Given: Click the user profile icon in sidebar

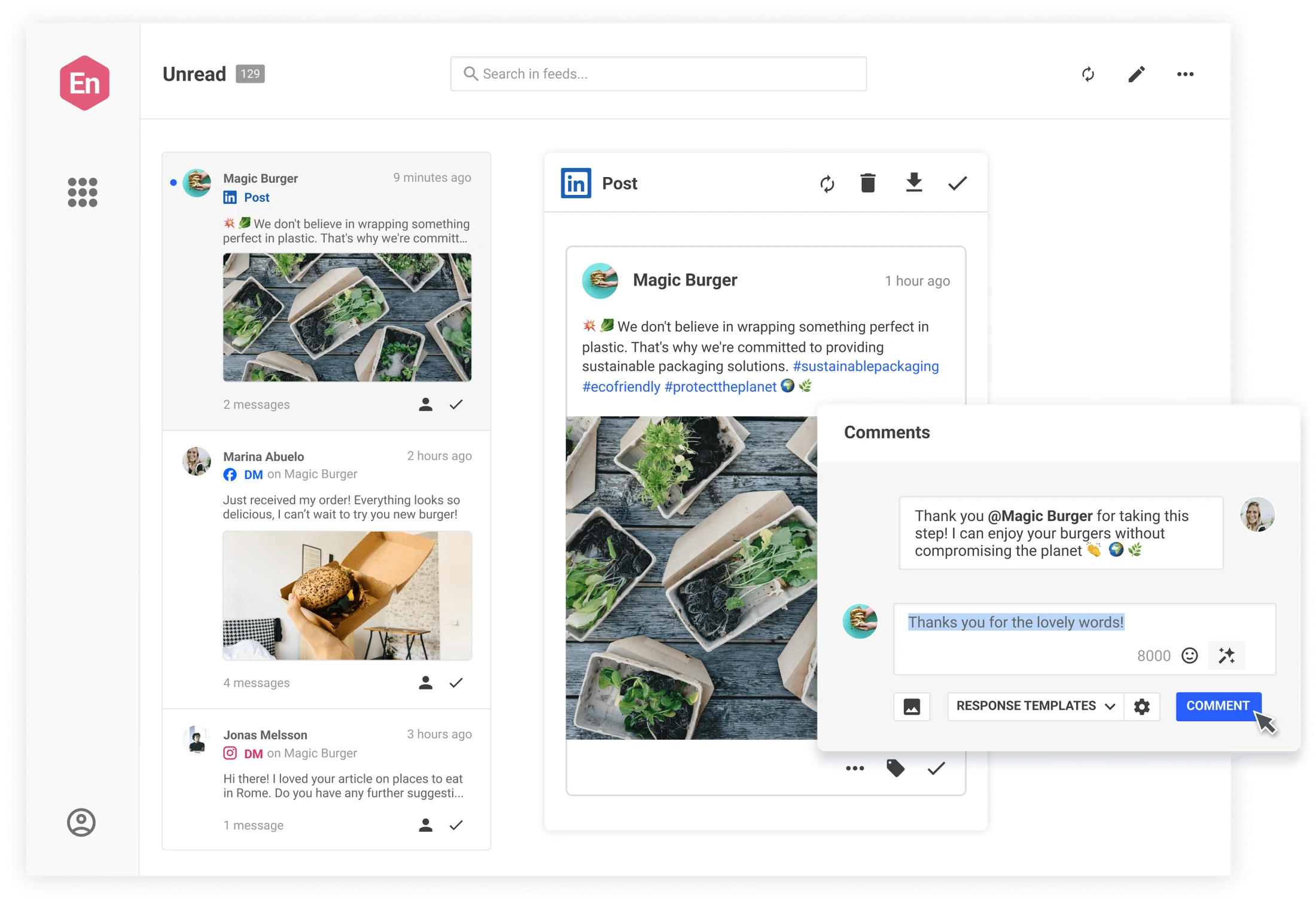Looking at the screenshot, I should coord(81,822).
